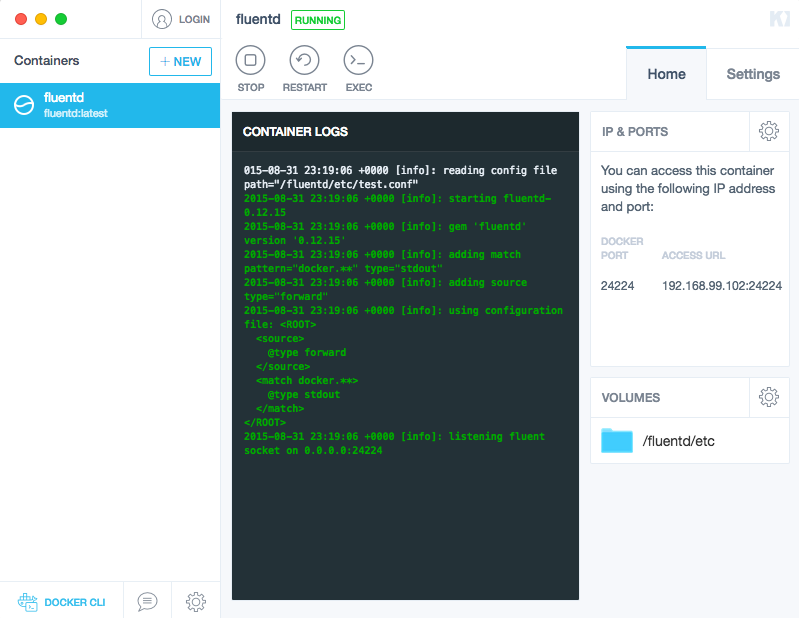Click the user login avatar icon

162,19
